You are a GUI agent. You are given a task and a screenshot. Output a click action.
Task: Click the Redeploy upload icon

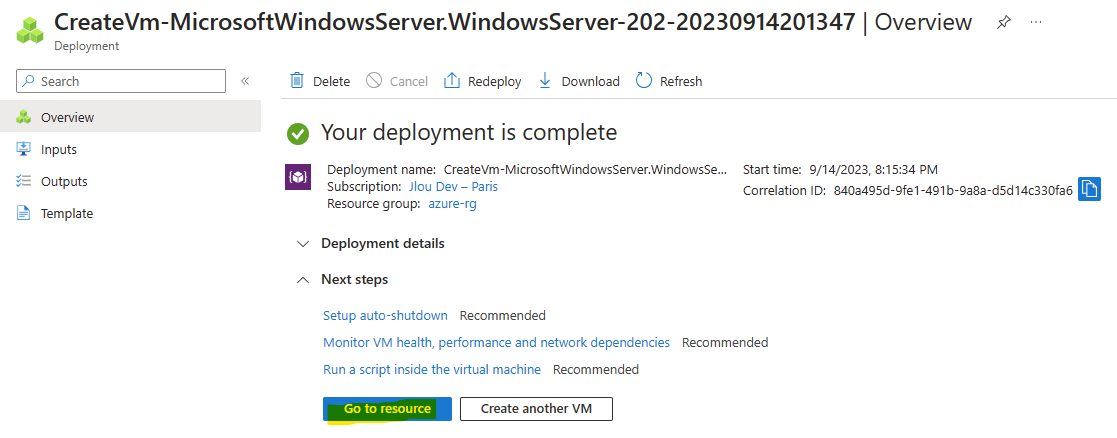click(x=452, y=80)
